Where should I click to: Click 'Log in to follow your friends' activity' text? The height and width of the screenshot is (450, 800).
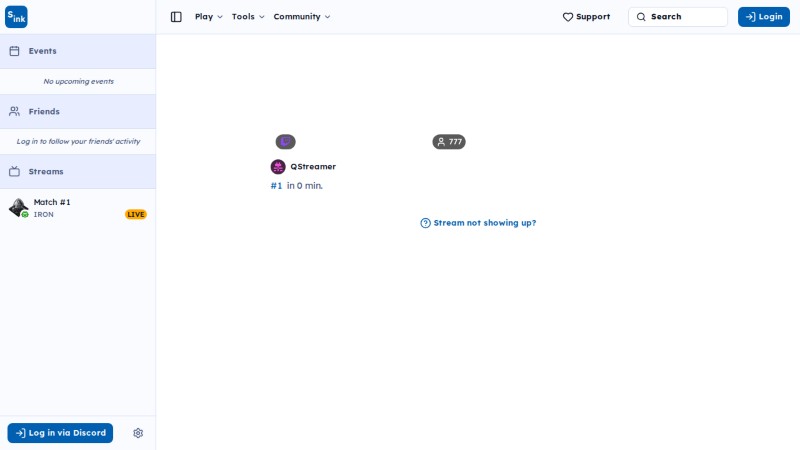(78, 142)
